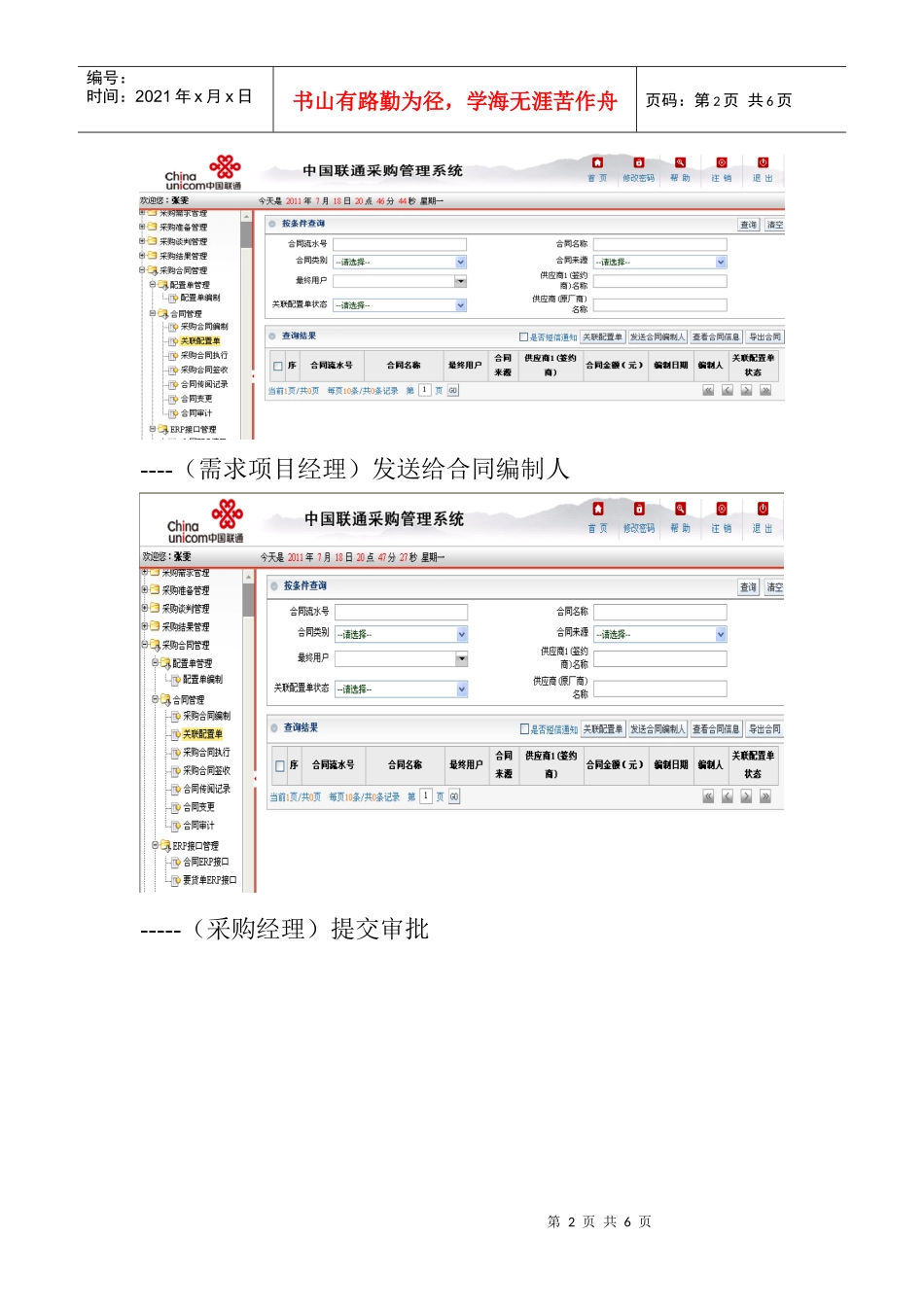The height and width of the screenshot is (1307, 924).
Task: Go to first page arrow in upper screenshot
Action: [x=708, y=390]
